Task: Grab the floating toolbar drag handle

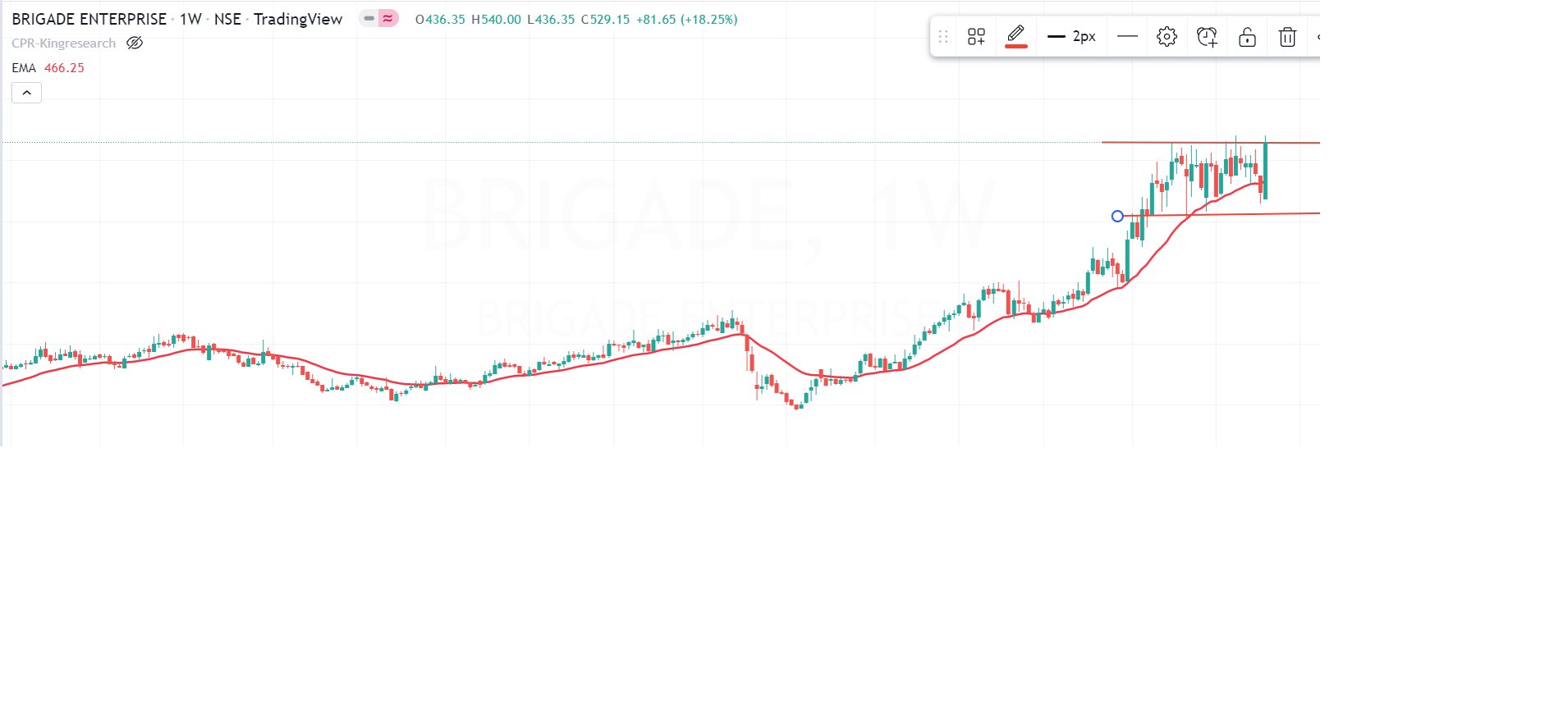Action: [x=943, y=37]
